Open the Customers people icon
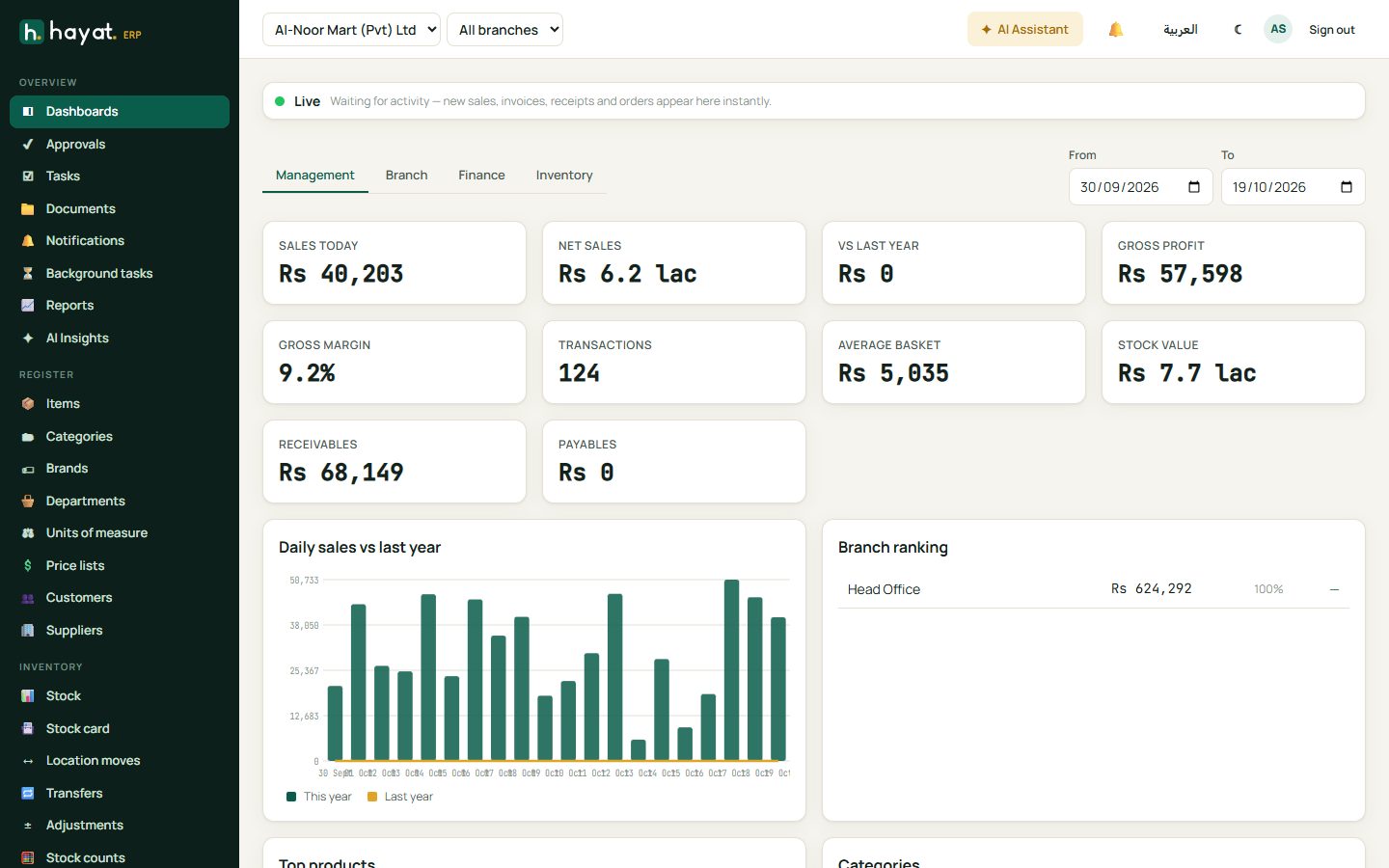This screenshot has width=1389, height=868. tap(28, 598)
